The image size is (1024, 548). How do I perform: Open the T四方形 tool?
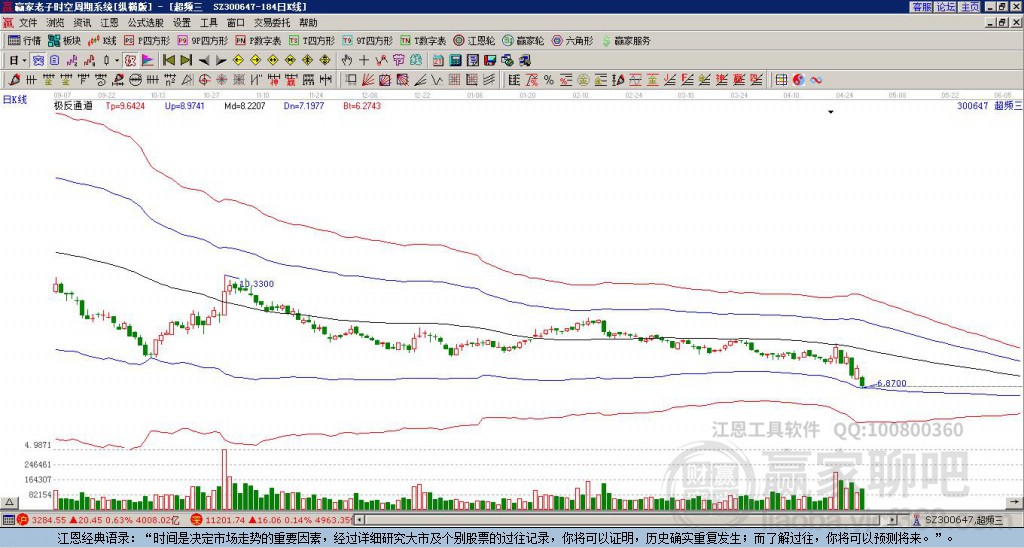312,40
